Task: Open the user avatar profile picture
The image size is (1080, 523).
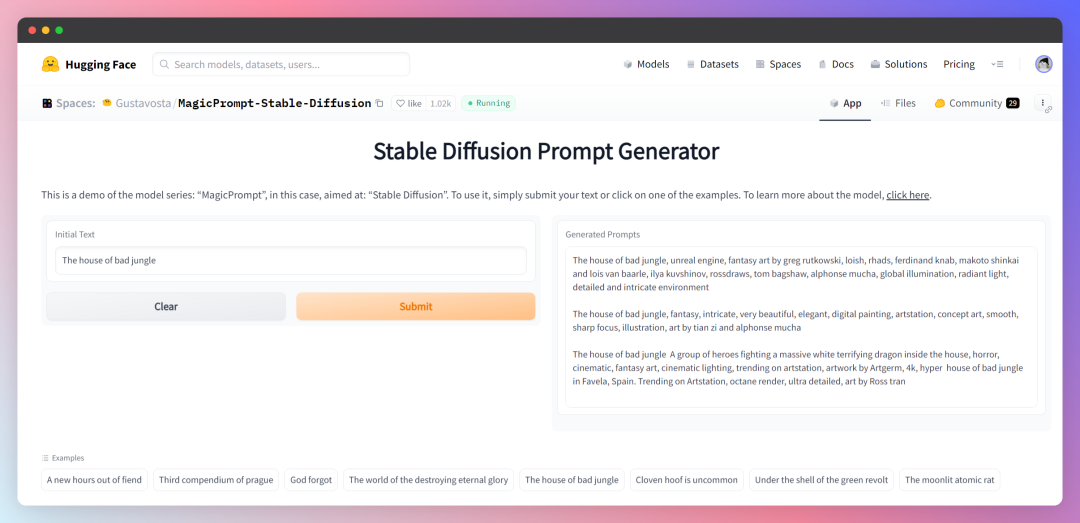Action: (x=1043, y=64)
